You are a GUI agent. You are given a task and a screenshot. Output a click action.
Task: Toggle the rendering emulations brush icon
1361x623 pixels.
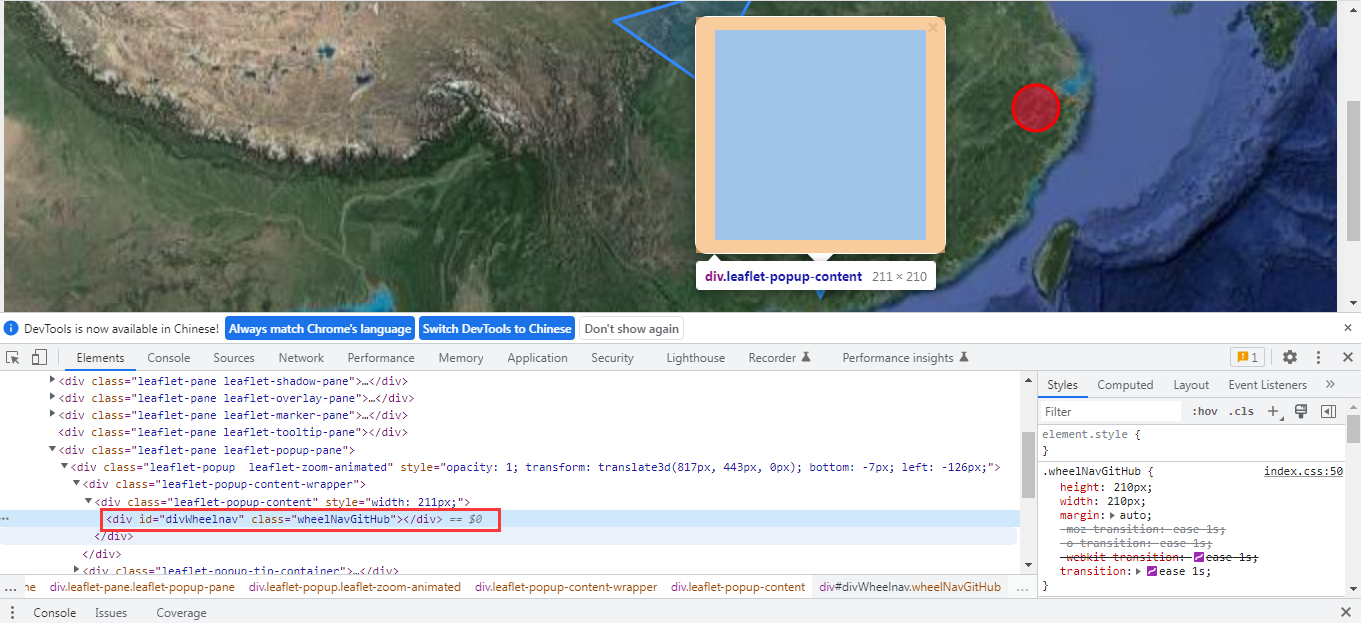click(1301, 411)
